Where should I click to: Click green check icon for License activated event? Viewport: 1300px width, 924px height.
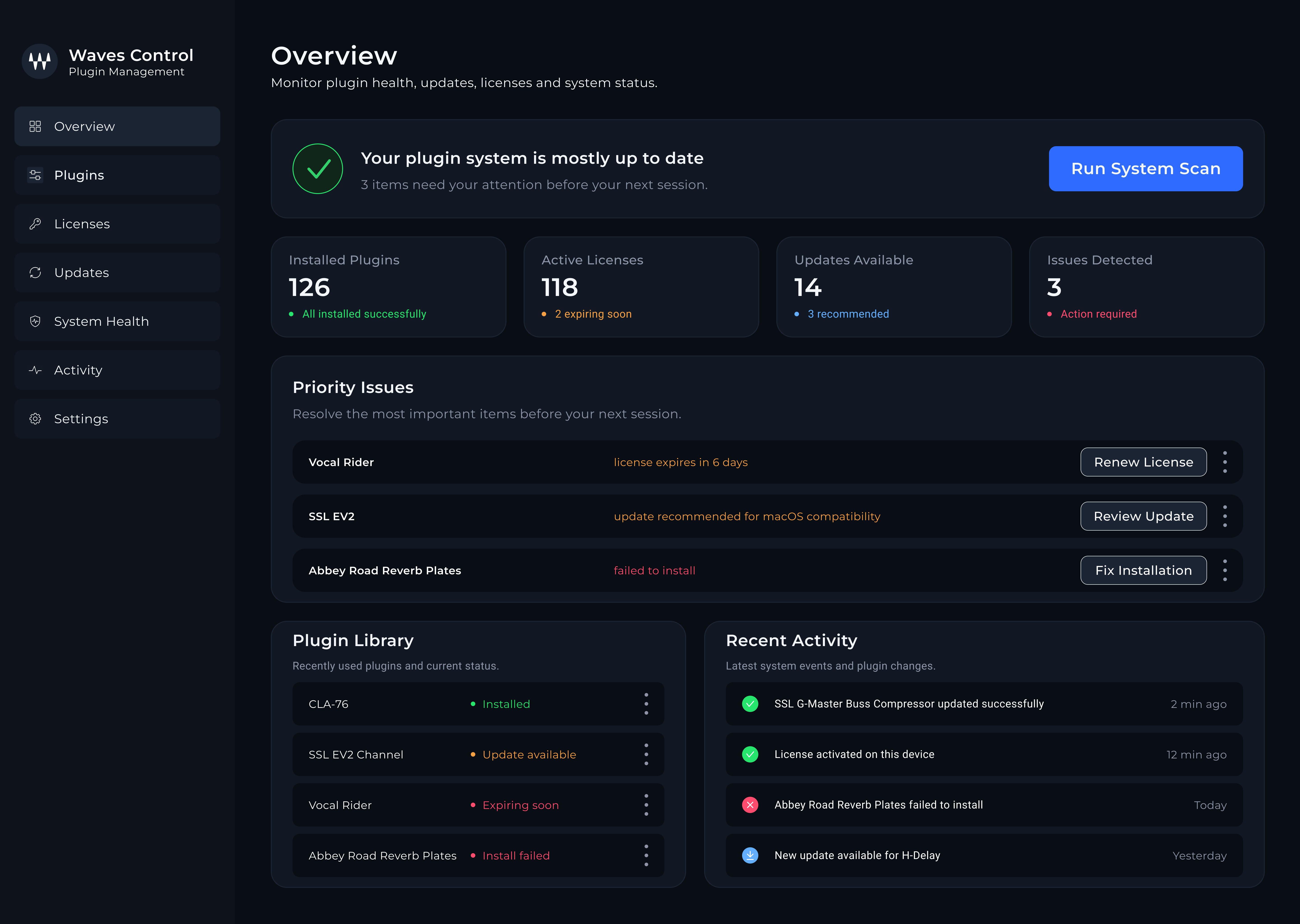pos(750,754)
